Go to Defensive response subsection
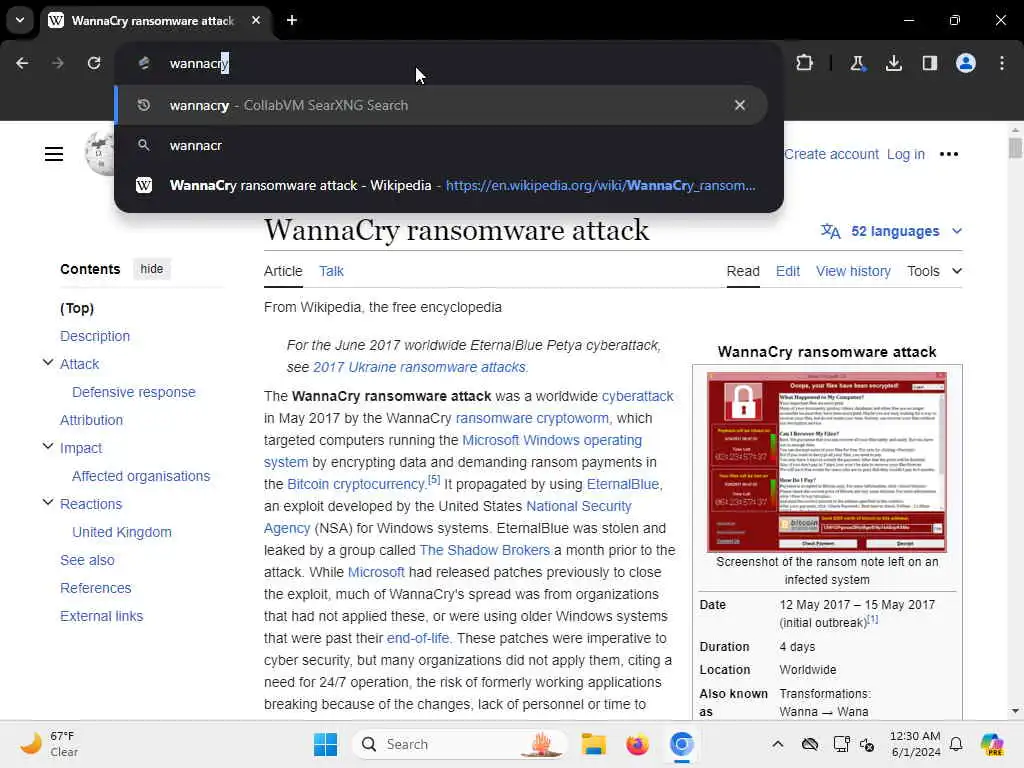This screenshot has width=1024, height=768. point(134,392)
